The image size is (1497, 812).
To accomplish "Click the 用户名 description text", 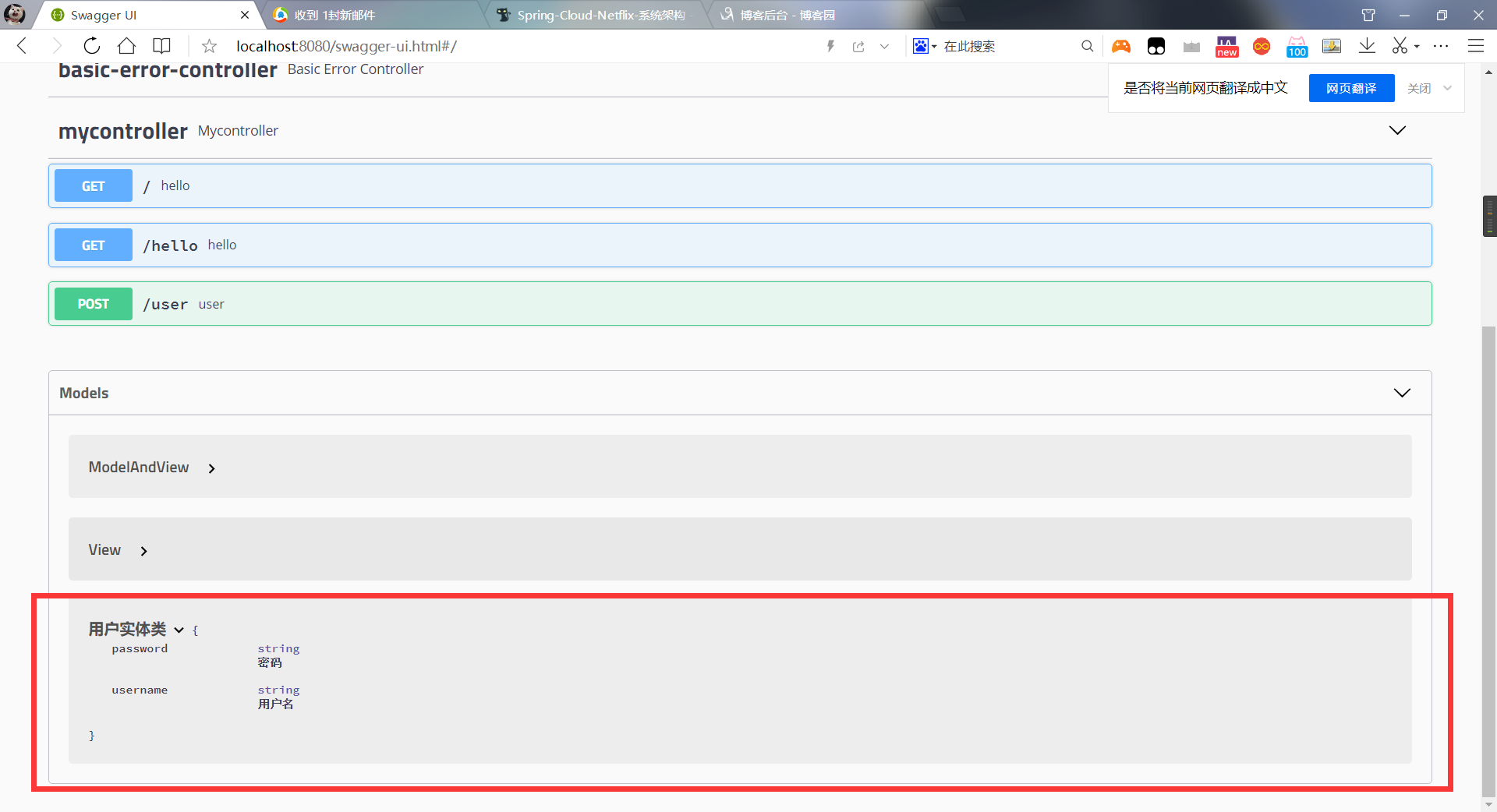I will [276, 704].
